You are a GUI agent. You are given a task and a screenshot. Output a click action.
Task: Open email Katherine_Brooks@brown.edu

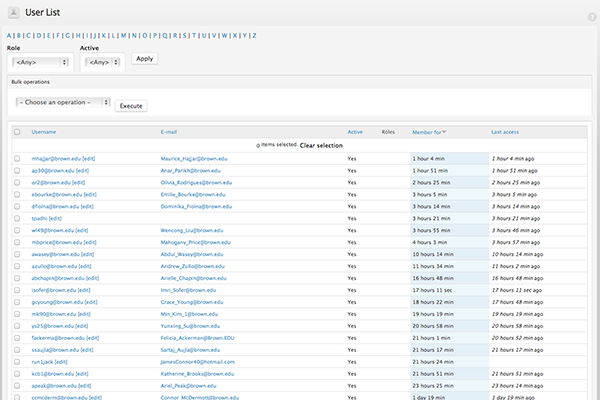click(x=197, y=374)
